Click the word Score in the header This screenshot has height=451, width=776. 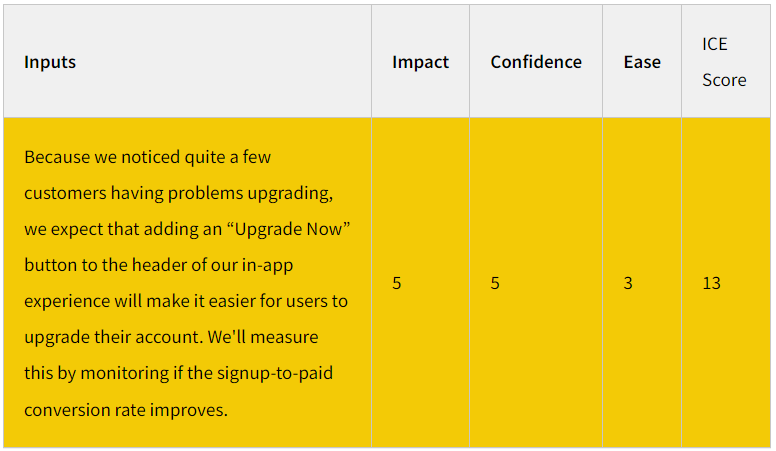tap(724, 80)
